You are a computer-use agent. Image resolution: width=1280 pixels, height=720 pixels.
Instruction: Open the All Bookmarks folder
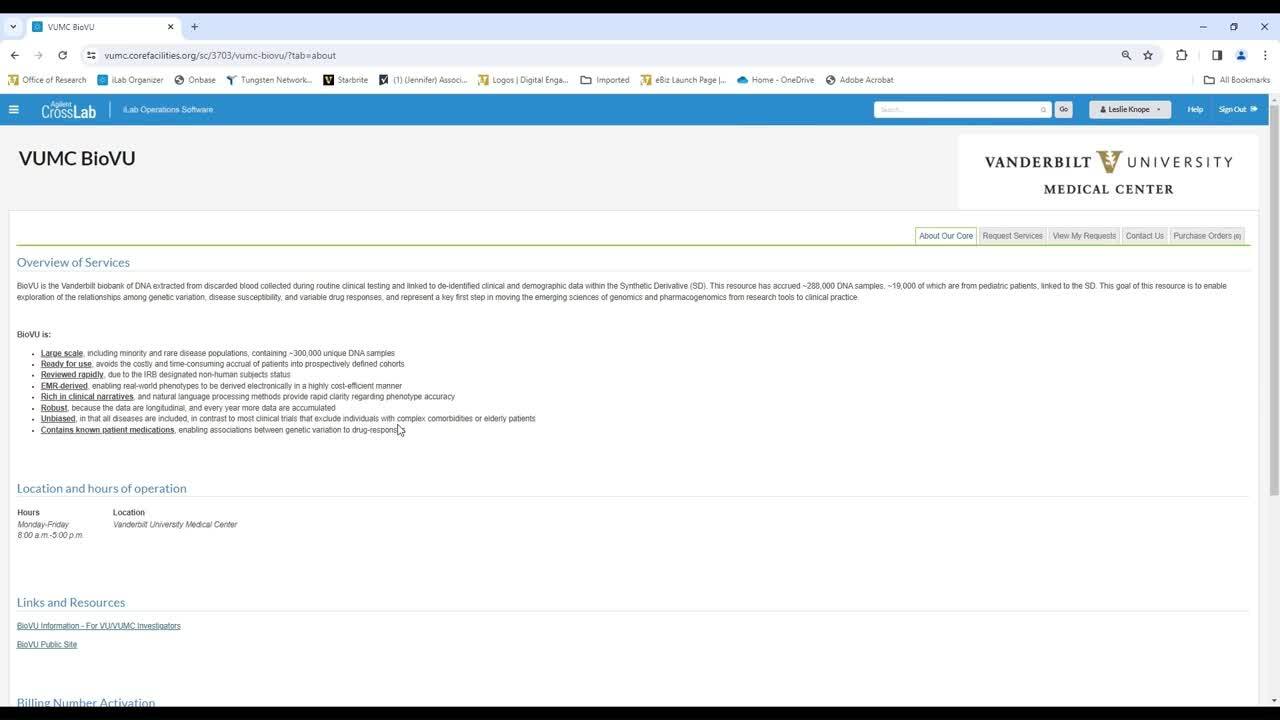(x=1237, y=80)
